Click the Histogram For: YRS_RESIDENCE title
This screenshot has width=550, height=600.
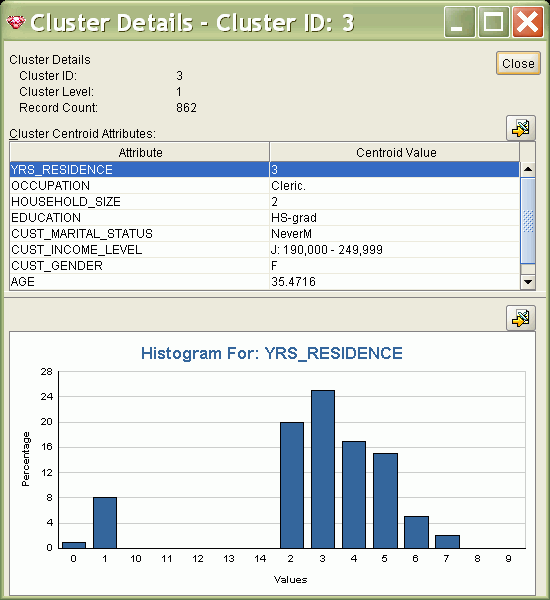[x=272, y=353]
